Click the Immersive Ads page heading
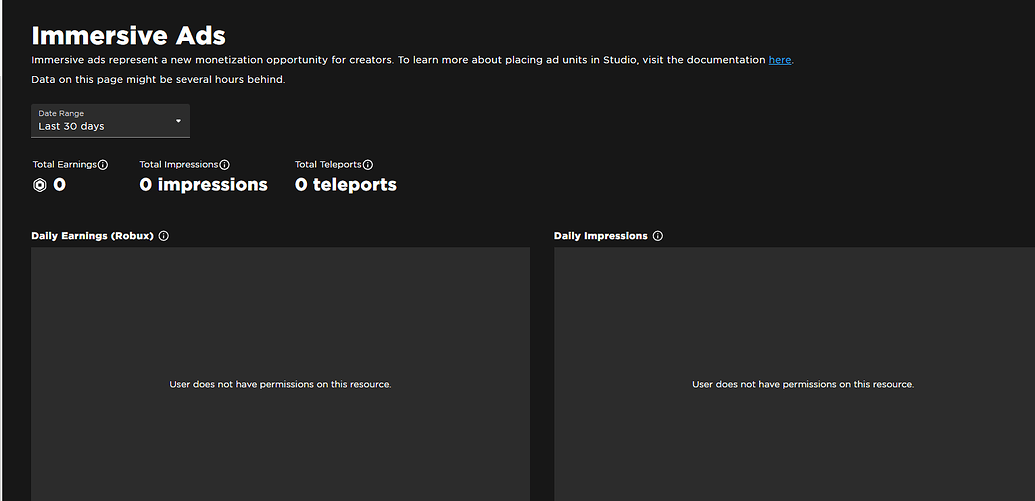Viewport: 1035px width, 501px height. [x=128, y=35]
